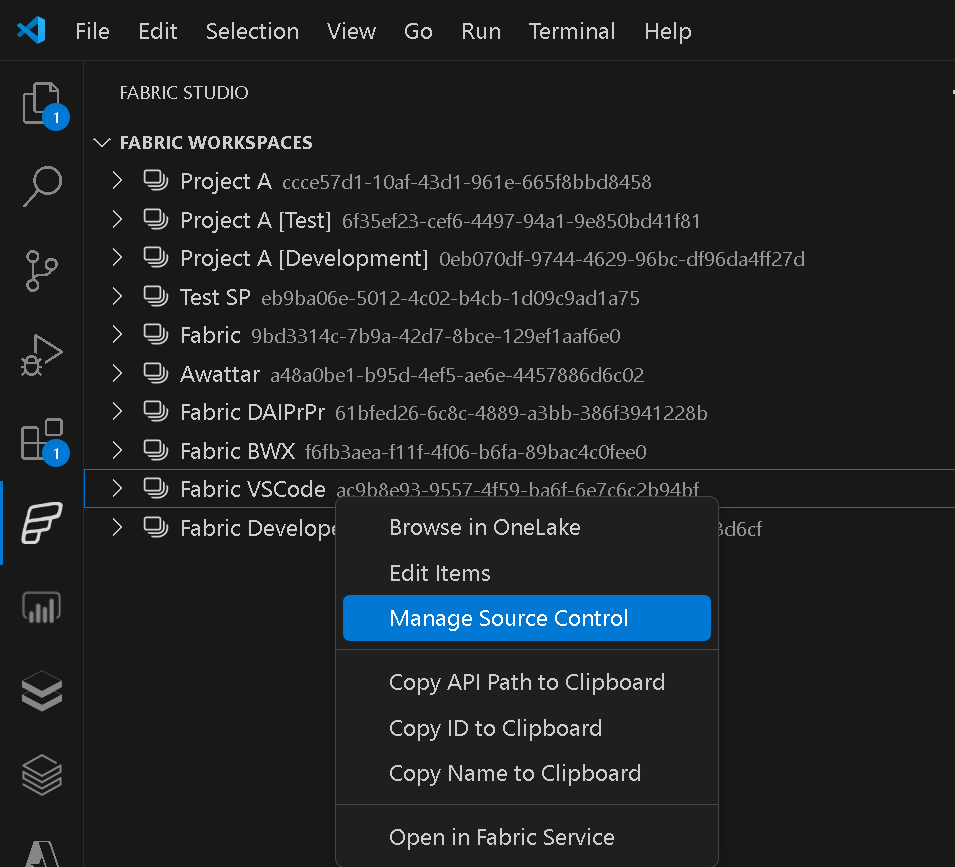Image resolution: width=955 pixels, height=867 pixels.
Task: Open Run and Debug view icon
Action: coord(42,355)
